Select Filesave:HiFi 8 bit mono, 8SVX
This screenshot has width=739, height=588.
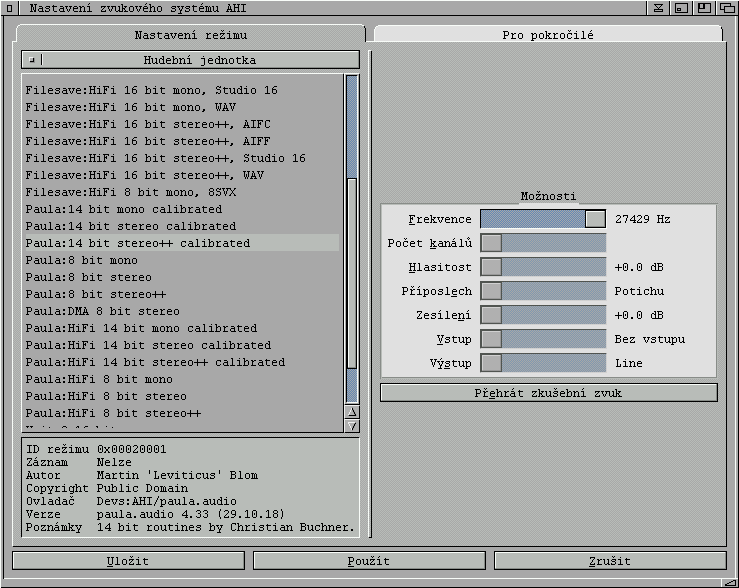coord(123,192)
